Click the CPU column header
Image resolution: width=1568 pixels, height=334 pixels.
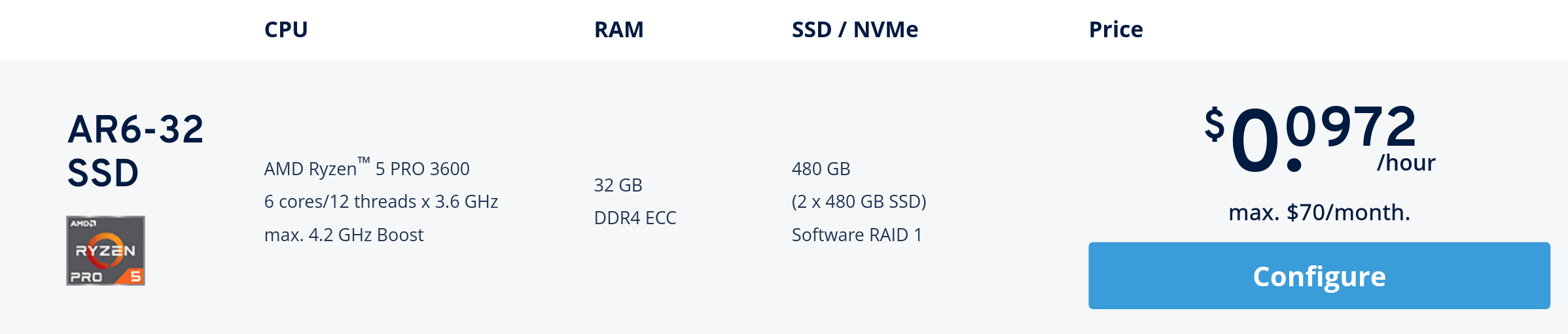point(286,29)
